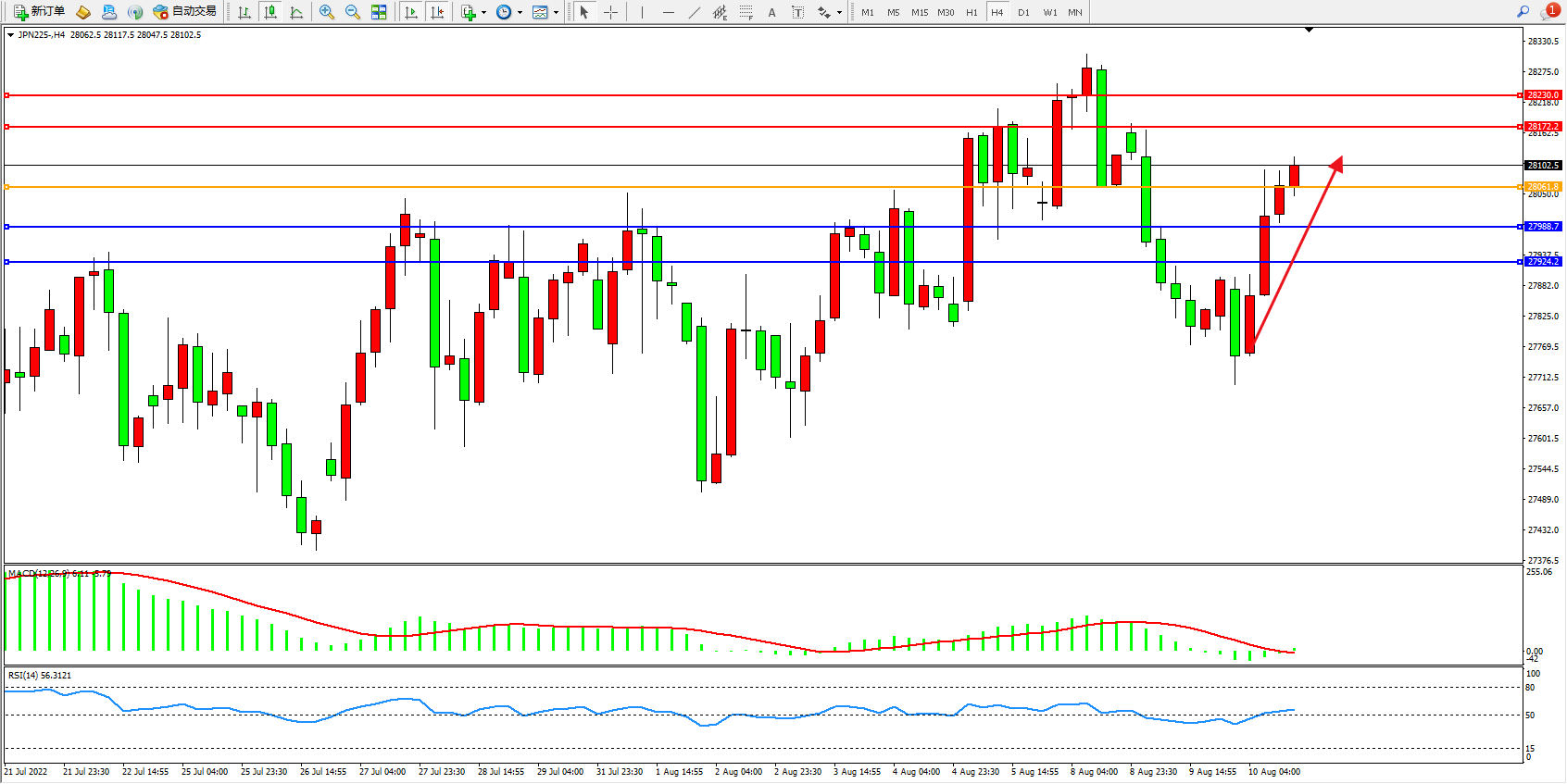Toggle chart auto scroll
The width and height of the screenshot is (1567, 784).
411,12
